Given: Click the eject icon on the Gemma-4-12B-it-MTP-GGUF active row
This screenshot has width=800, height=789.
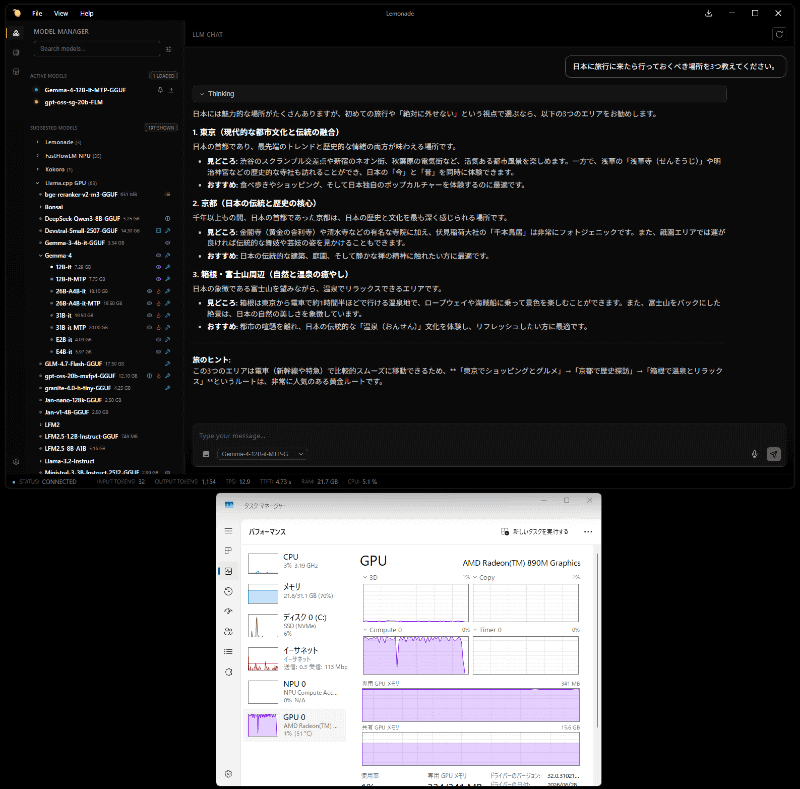Looking at the screenshot, I should point(171,90).
